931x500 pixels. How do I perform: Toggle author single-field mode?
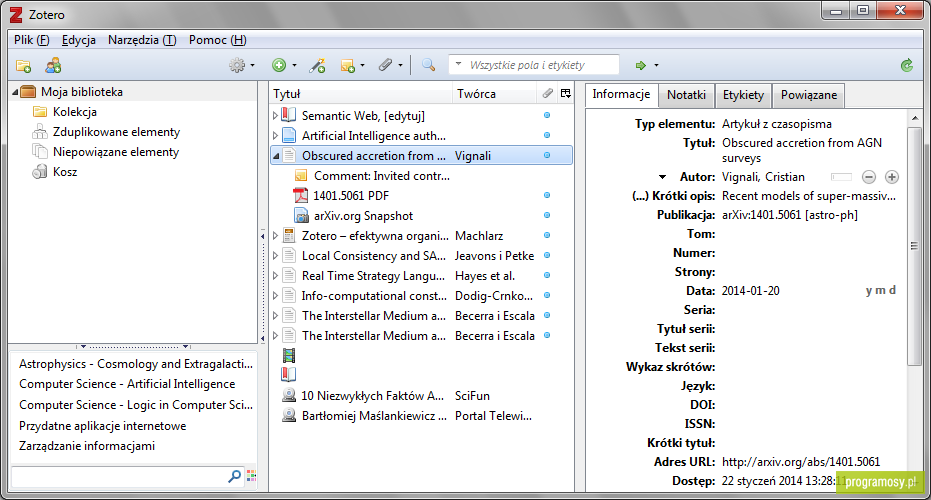[x=841, y=177]
